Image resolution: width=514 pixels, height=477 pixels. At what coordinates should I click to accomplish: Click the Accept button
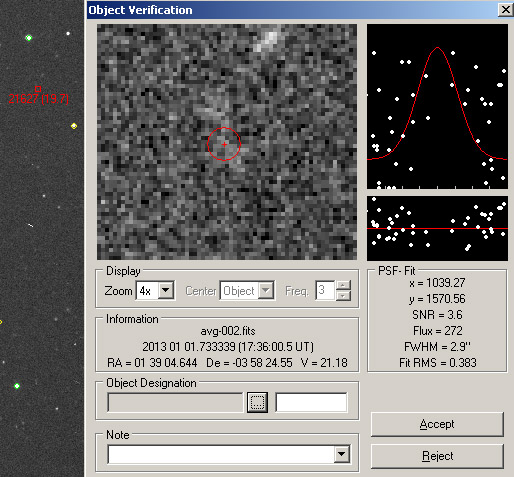pyautogui.click(x=437, y=424)
